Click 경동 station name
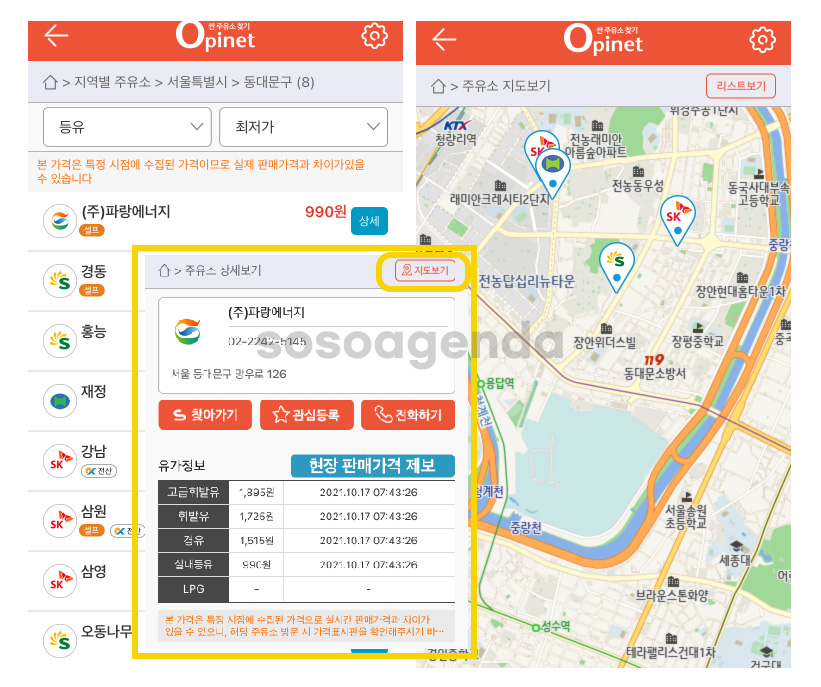Viewport: 821px width, 687px height. tap(94, 271)
